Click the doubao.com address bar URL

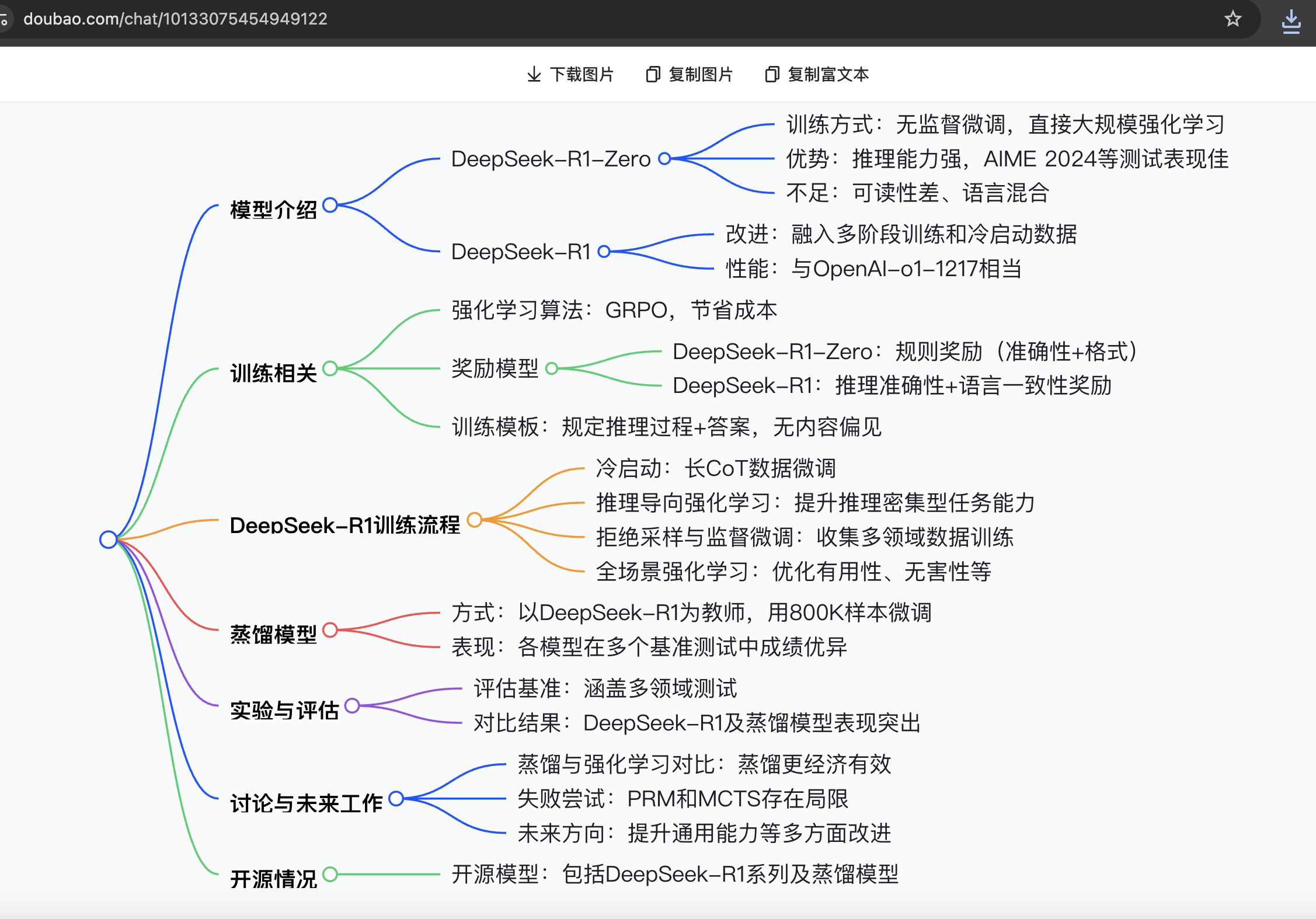click(x=175, y=19)
